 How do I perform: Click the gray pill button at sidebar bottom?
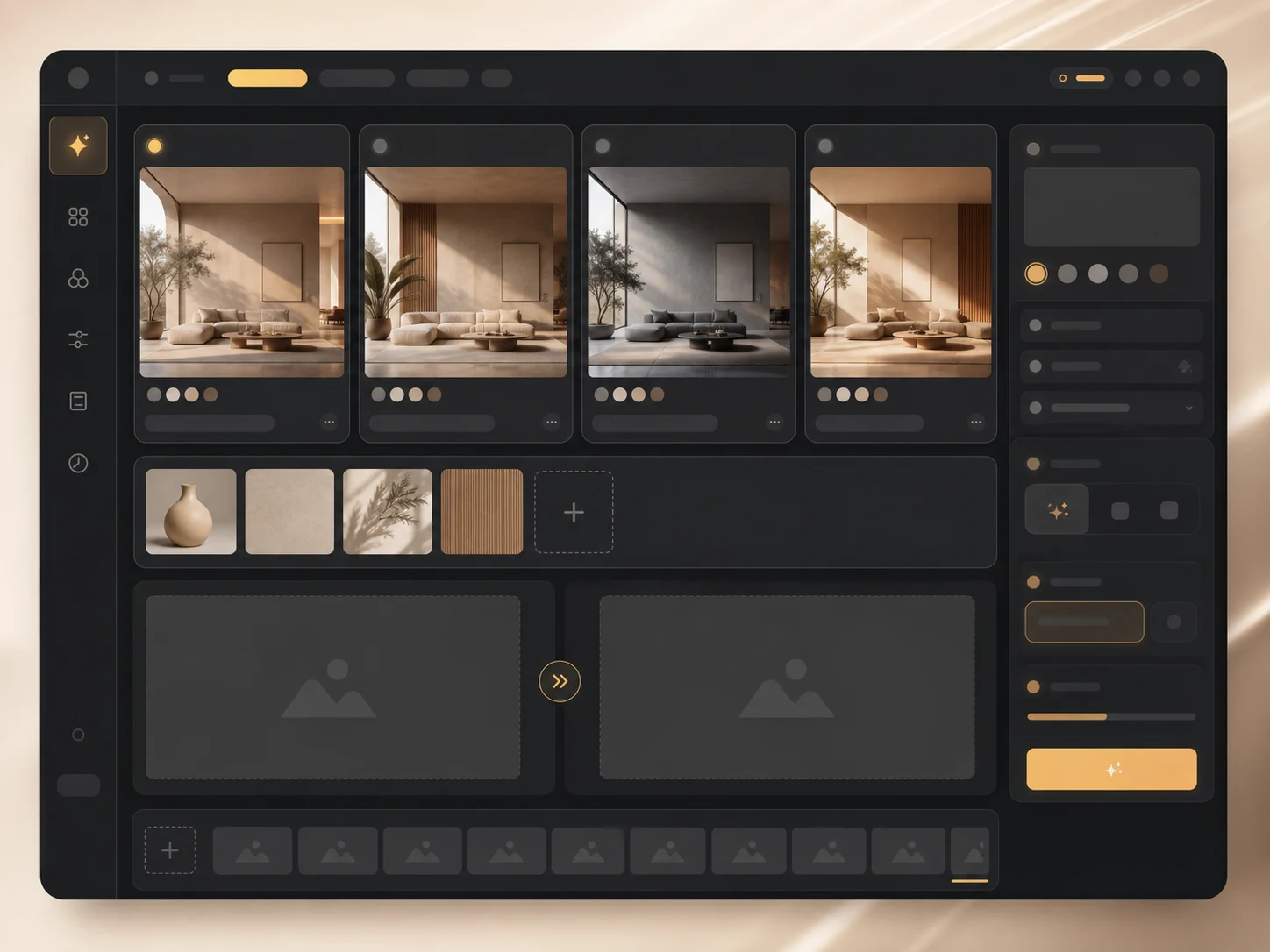[78, 785]
